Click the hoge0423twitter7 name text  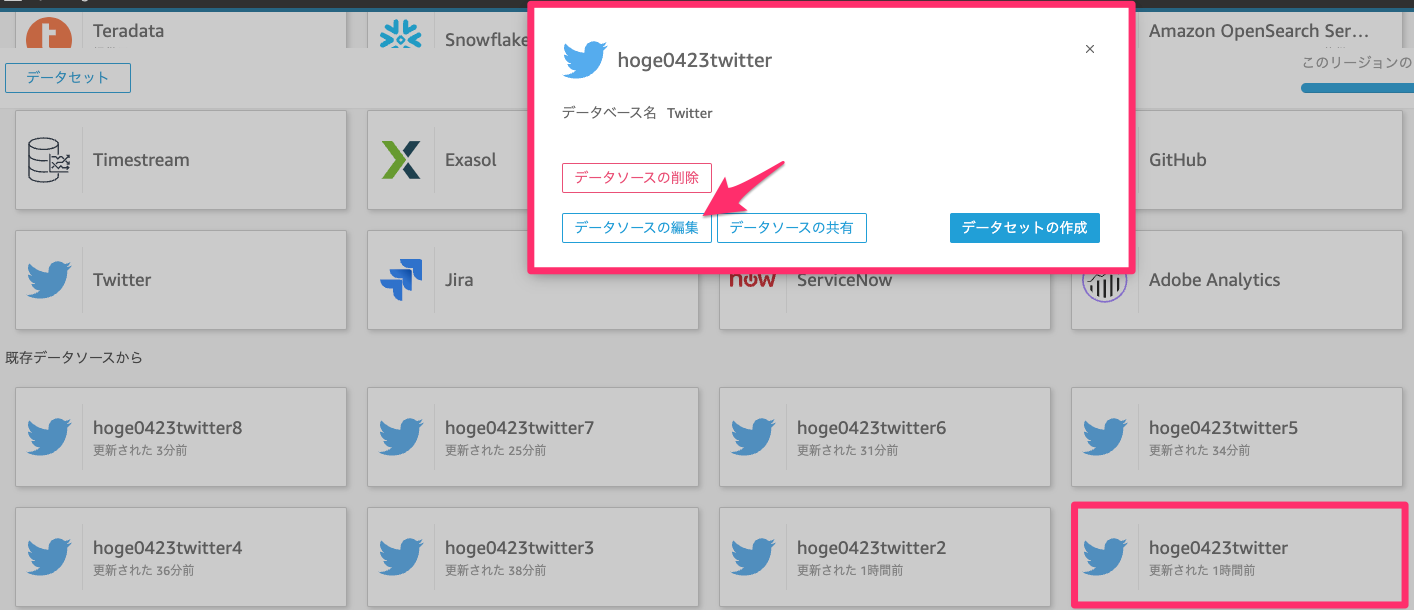pyautogui.click(x=520, y=428)
